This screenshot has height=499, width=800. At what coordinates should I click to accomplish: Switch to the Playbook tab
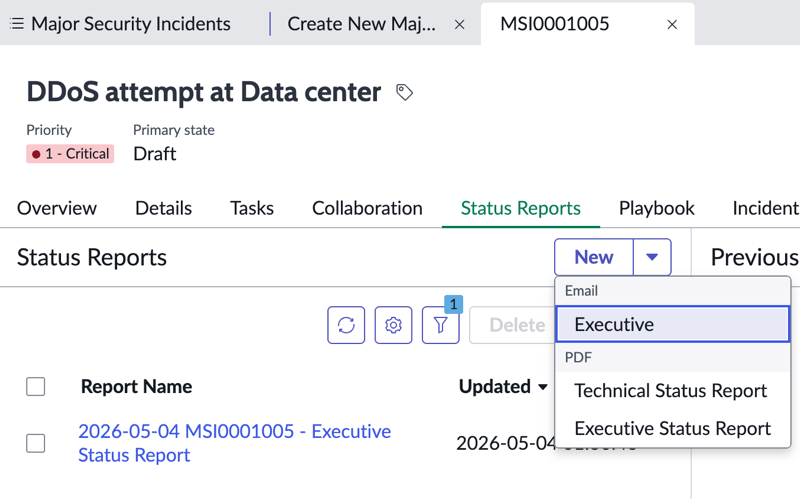click(657, 208)
